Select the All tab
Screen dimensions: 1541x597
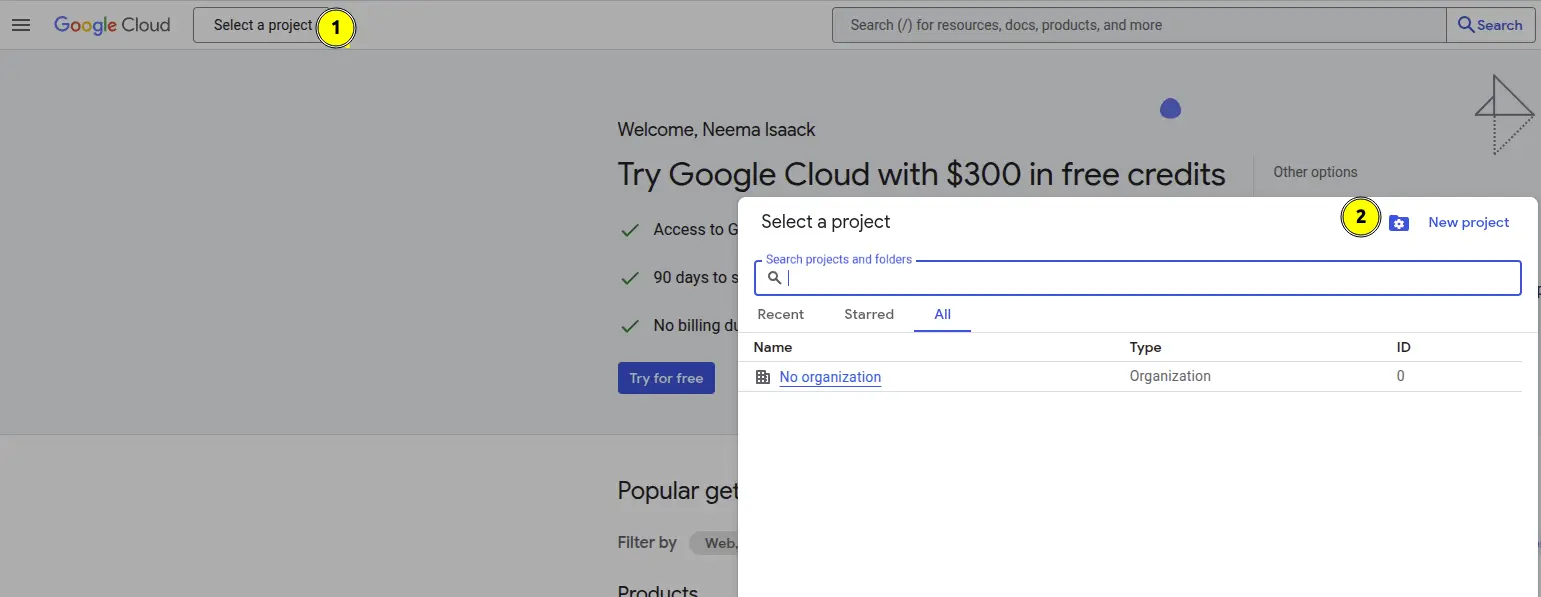(942, 314)
